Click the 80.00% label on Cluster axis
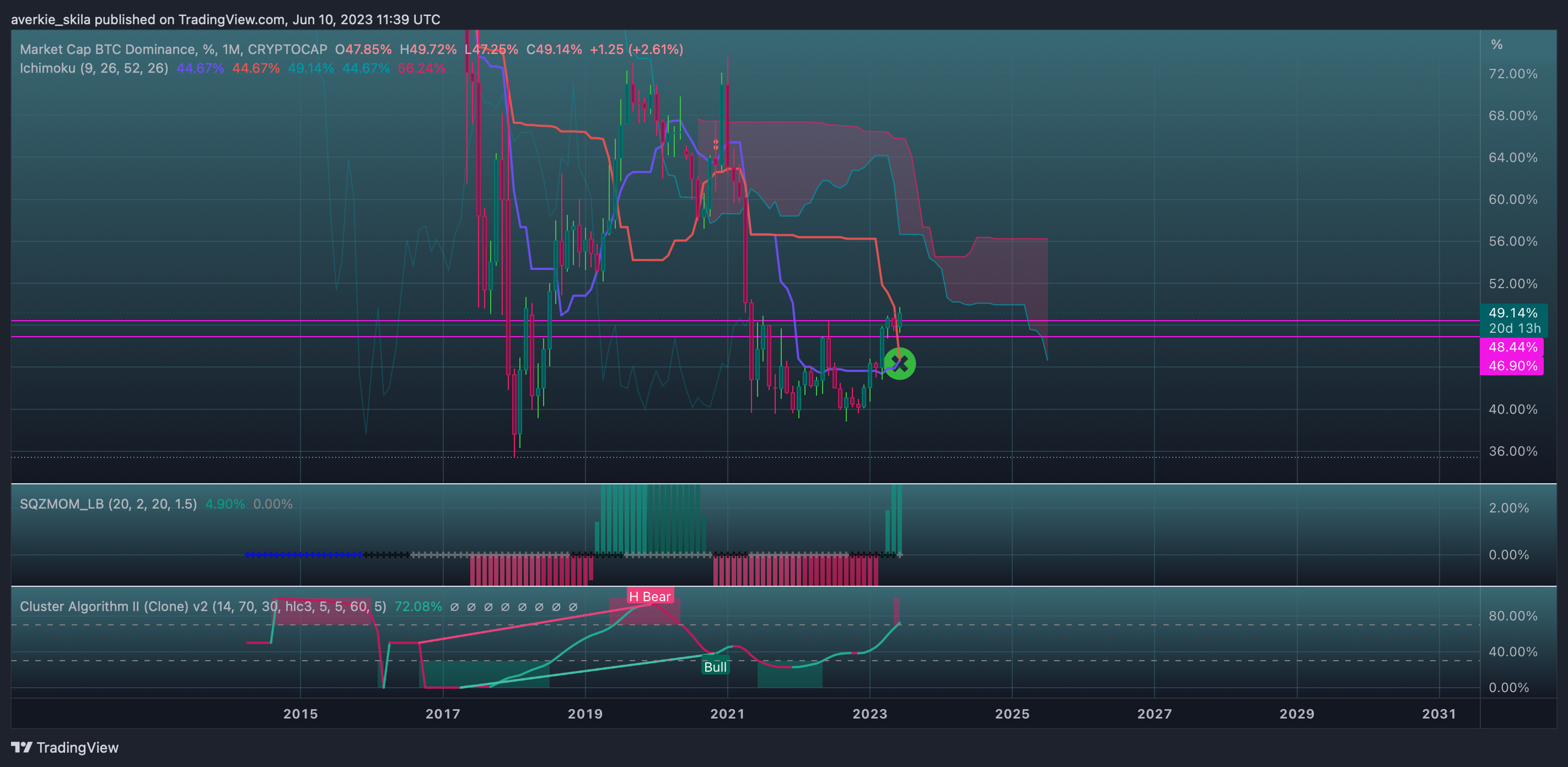Viewport: 1568px width, 767px height. coord(1513,616)
